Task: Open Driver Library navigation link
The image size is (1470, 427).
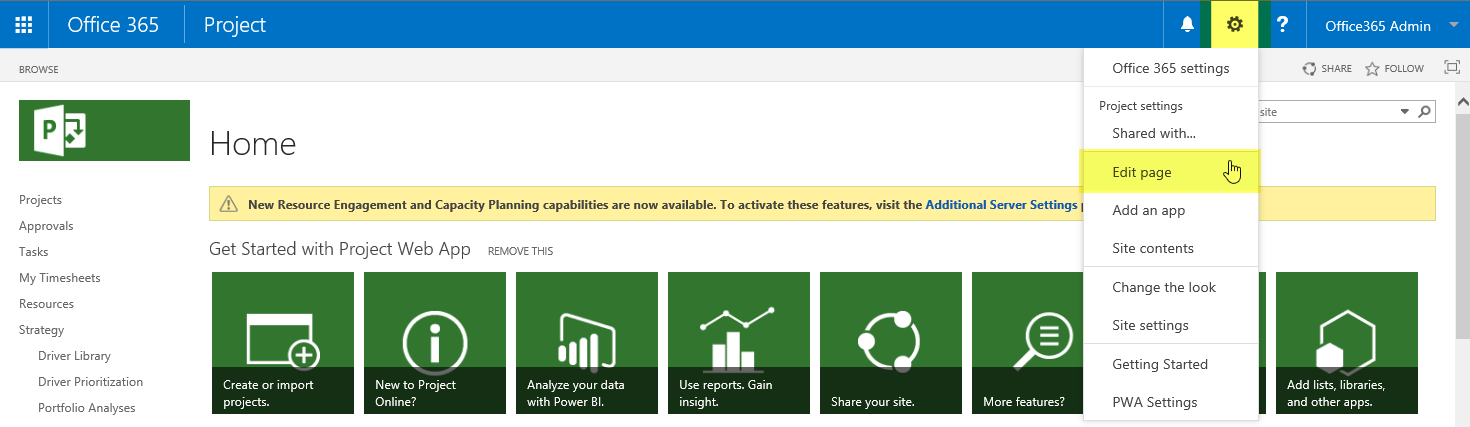Action: [74, 356]
